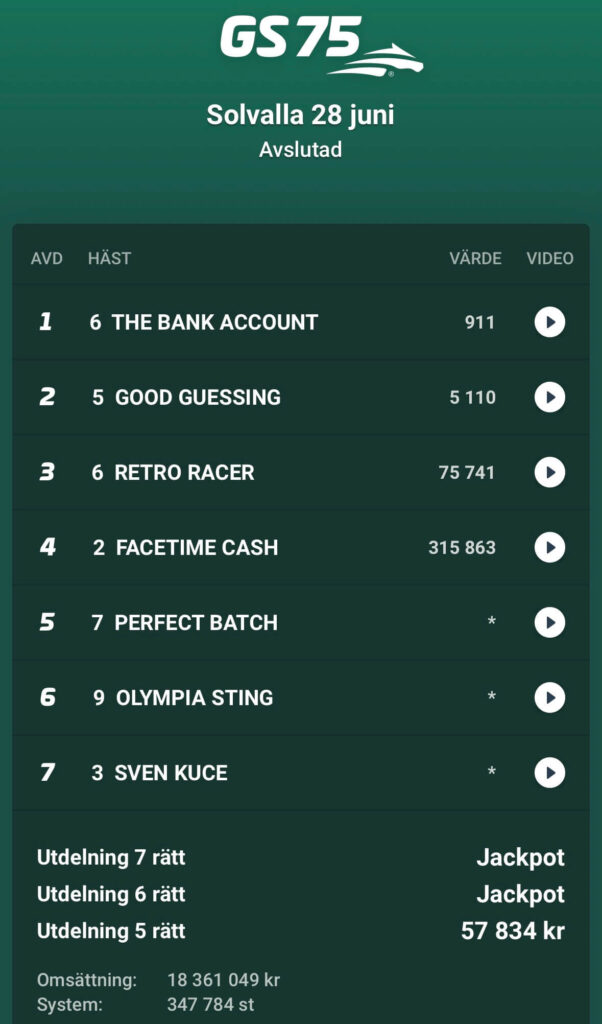
Task: Click the value 315 863 in row 4
Action: [x=462, y=547]
